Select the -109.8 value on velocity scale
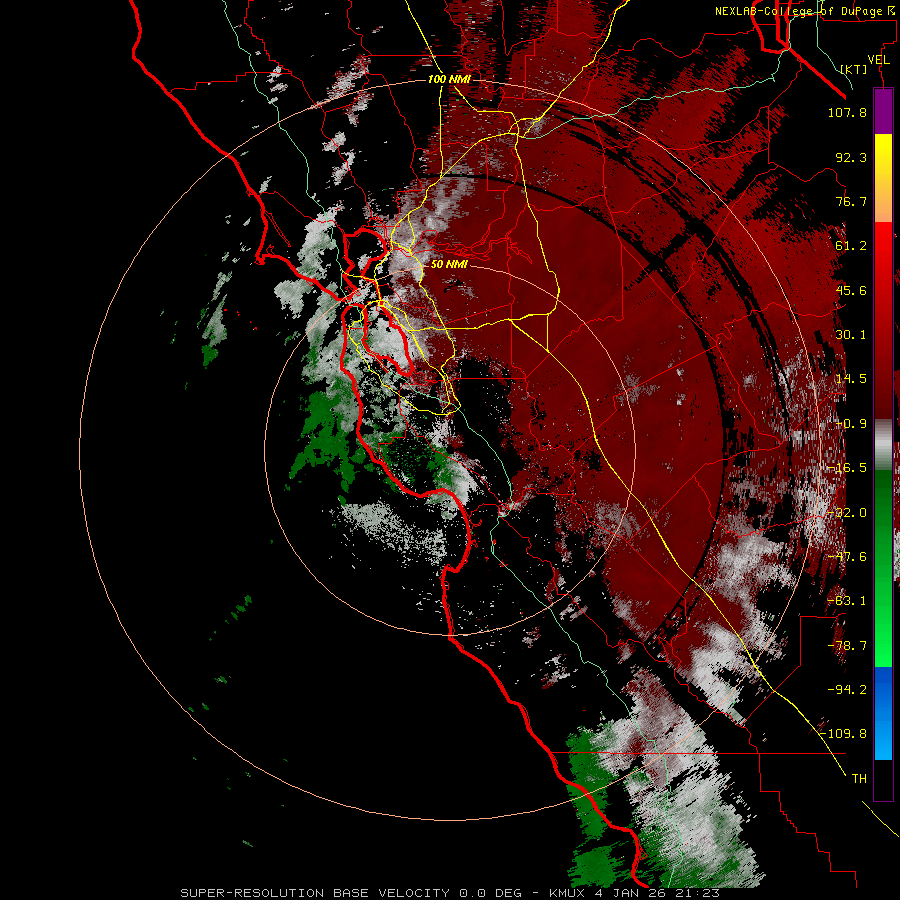 click(844, 734)
